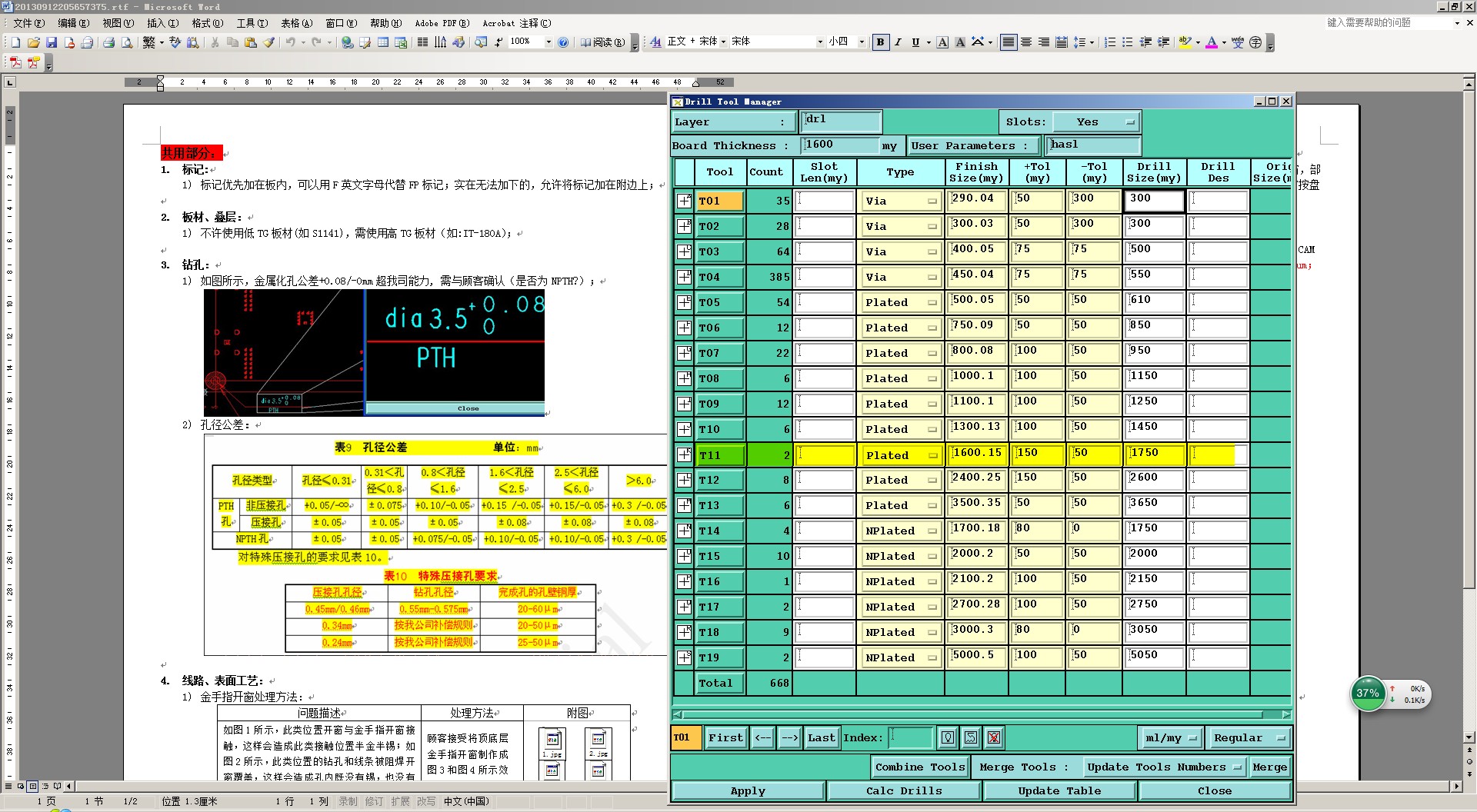Click the Format Painter brush icon
The width and height of the screenshot is (1477, 812).
coord(268,42)
